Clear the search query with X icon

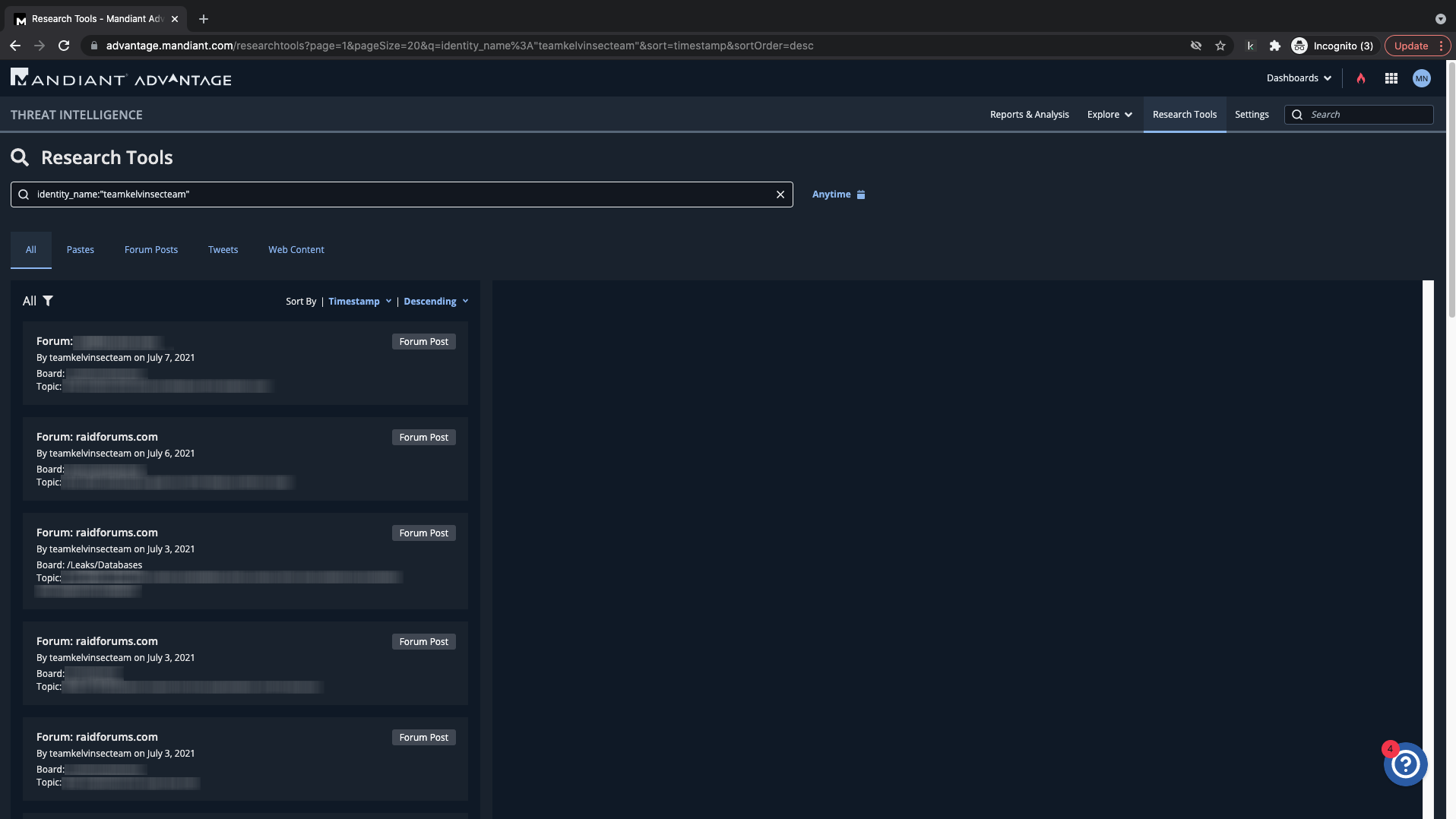780,194
